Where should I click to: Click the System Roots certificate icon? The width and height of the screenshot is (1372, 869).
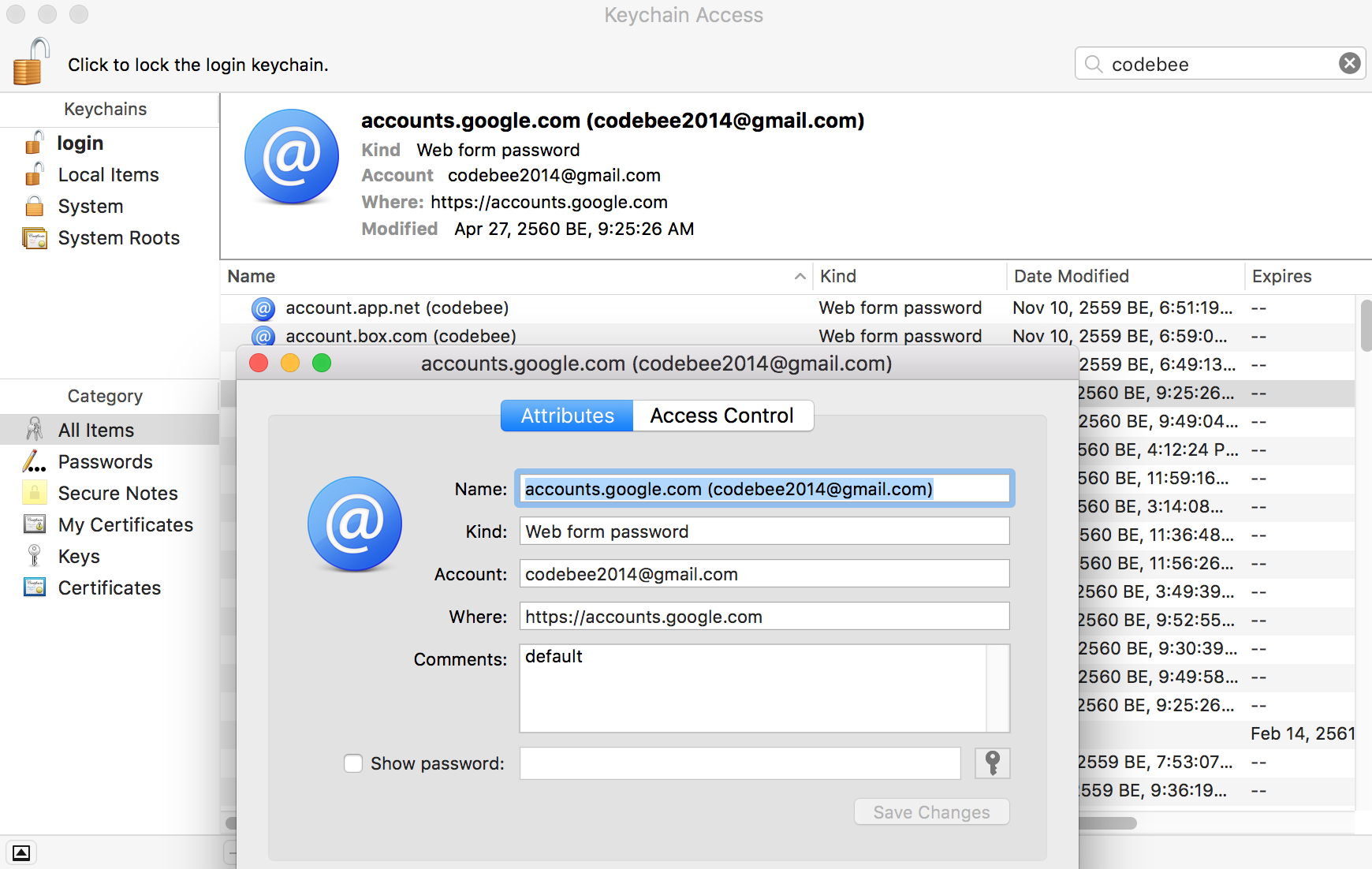[35, 237]
